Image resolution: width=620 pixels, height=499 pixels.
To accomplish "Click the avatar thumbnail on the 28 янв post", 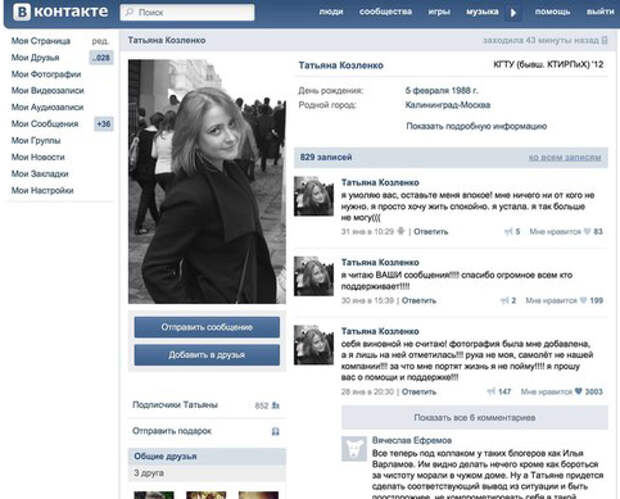I will pos(314,345).
